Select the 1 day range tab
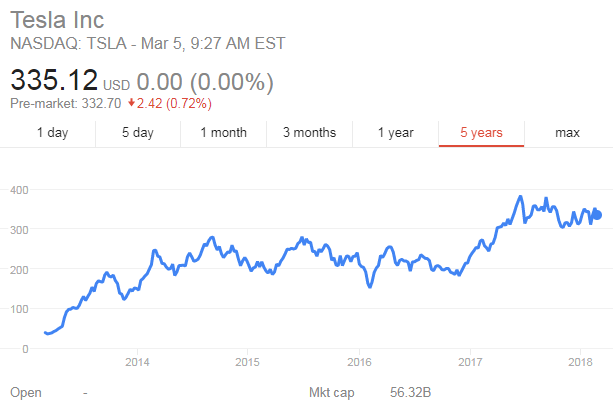613x403 pixels. pyautogui.click(x=53, y=132)
